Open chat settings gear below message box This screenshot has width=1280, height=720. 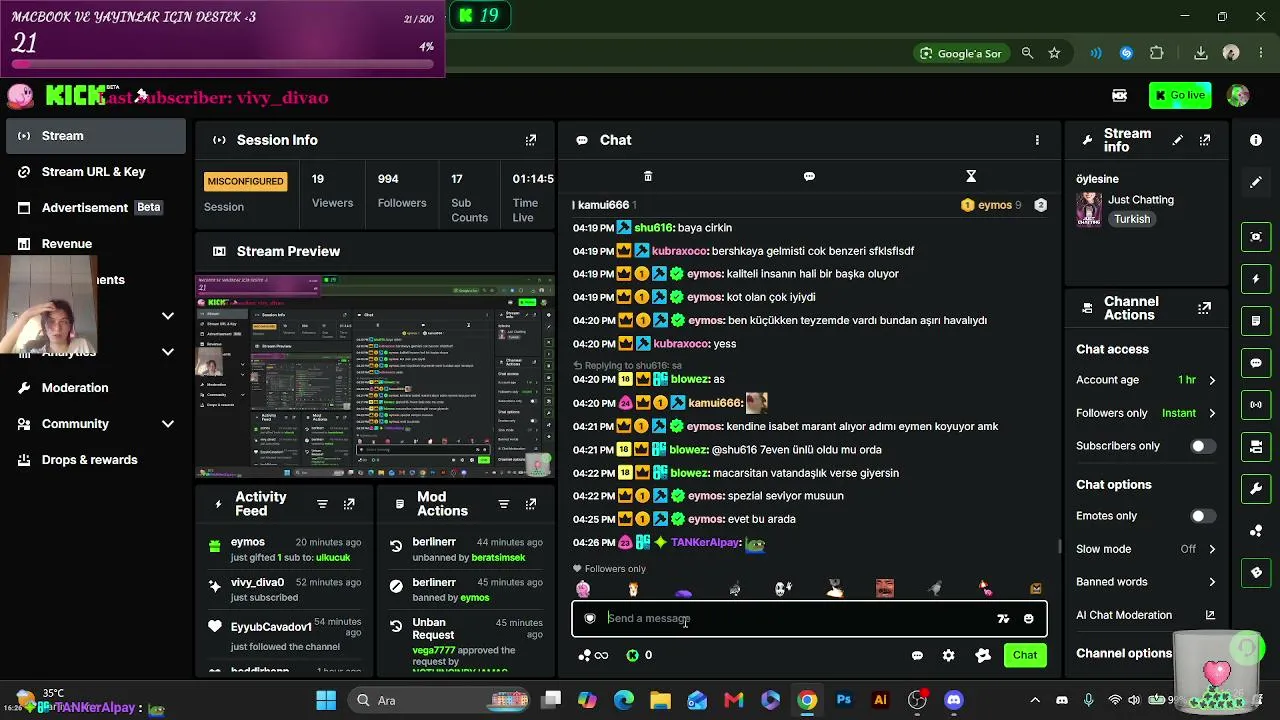pos(948,655)
